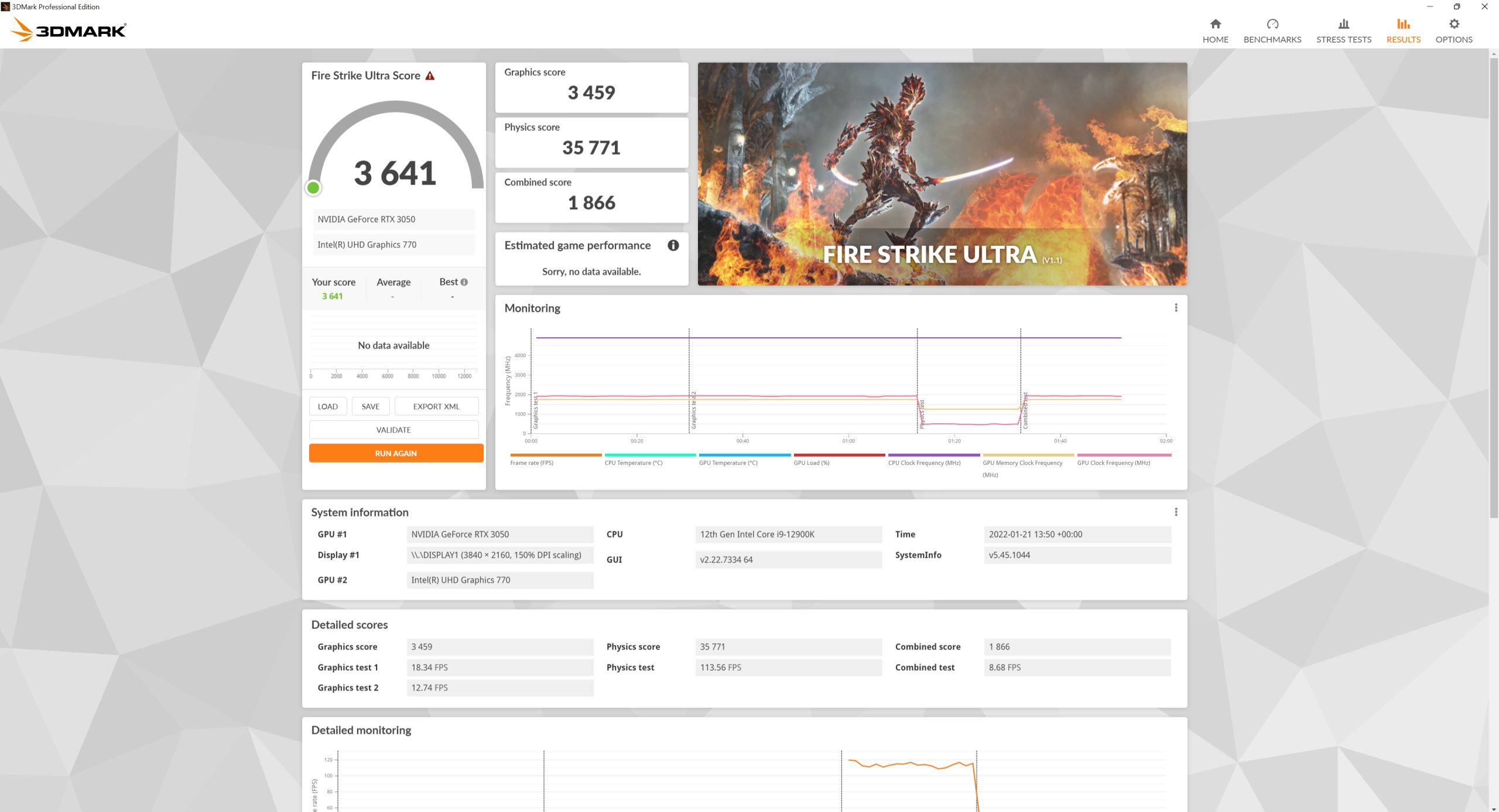This screenshot has height=812, width=1499.
Task: Click info icon next to Estimated game performance
Action: click(x=673, y=245)
